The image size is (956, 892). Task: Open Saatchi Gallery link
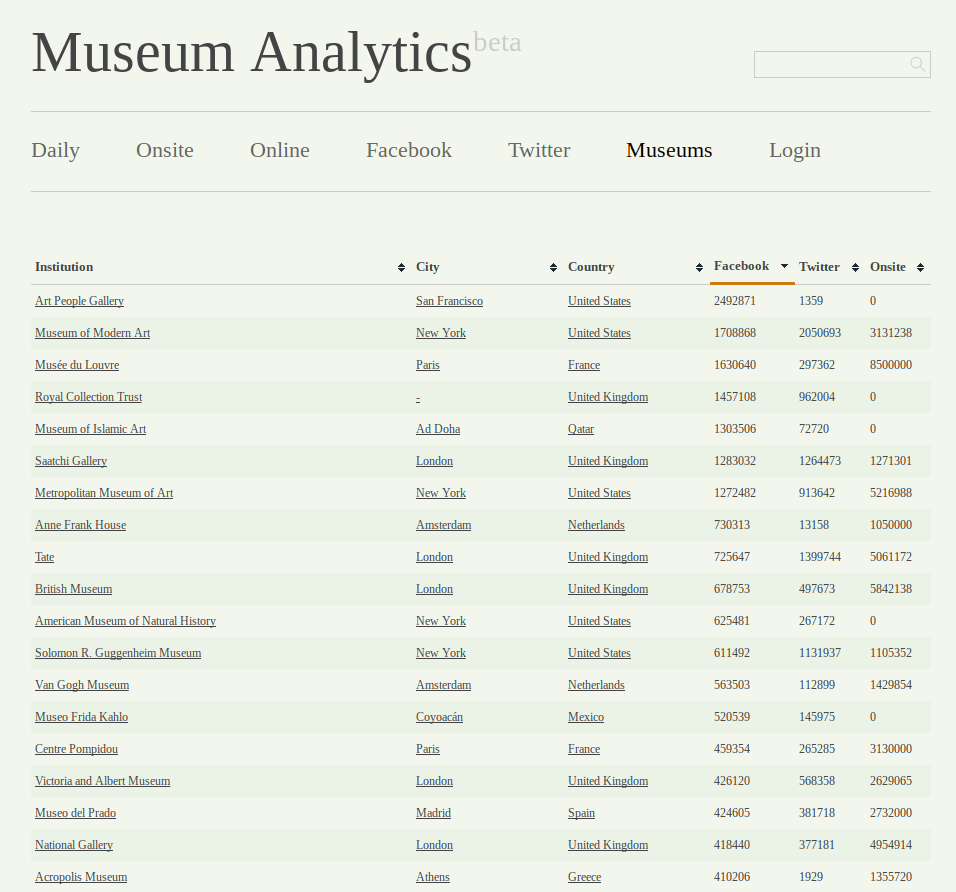coord(71,461)
